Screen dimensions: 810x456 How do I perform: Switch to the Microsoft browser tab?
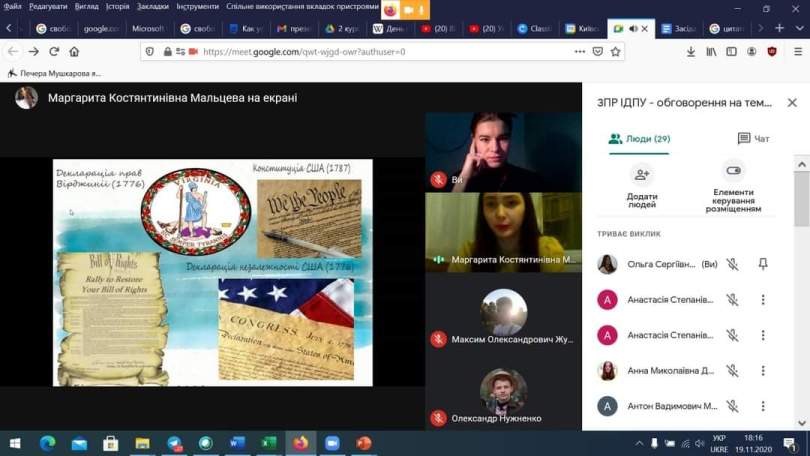point(147,28)
